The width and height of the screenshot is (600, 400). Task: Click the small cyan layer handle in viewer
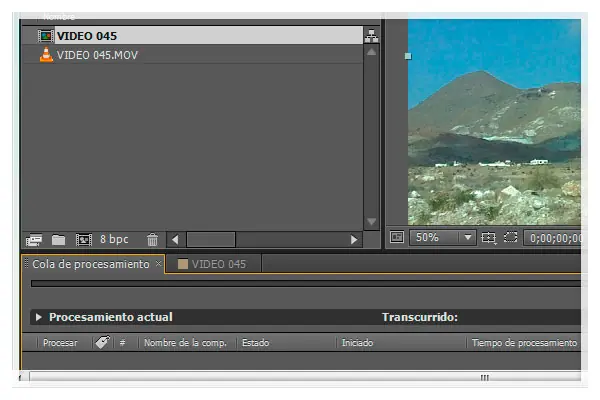[408, 56]
